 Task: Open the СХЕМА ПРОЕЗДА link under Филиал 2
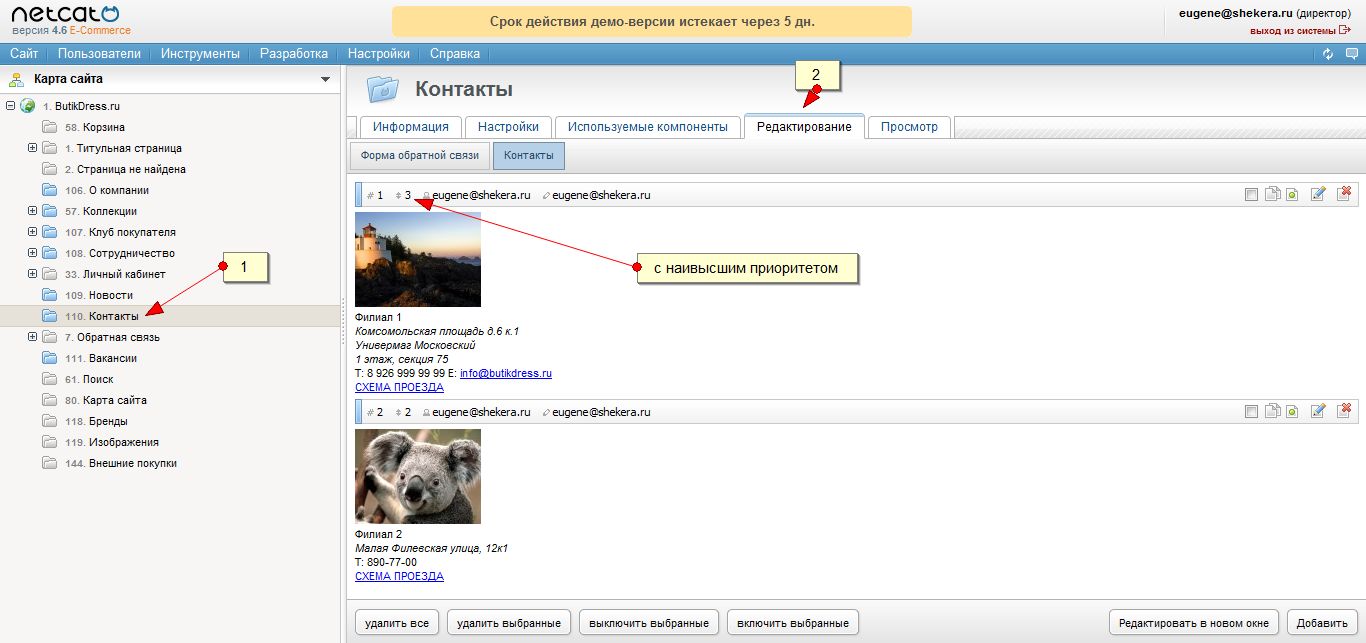tap(399, 576)
